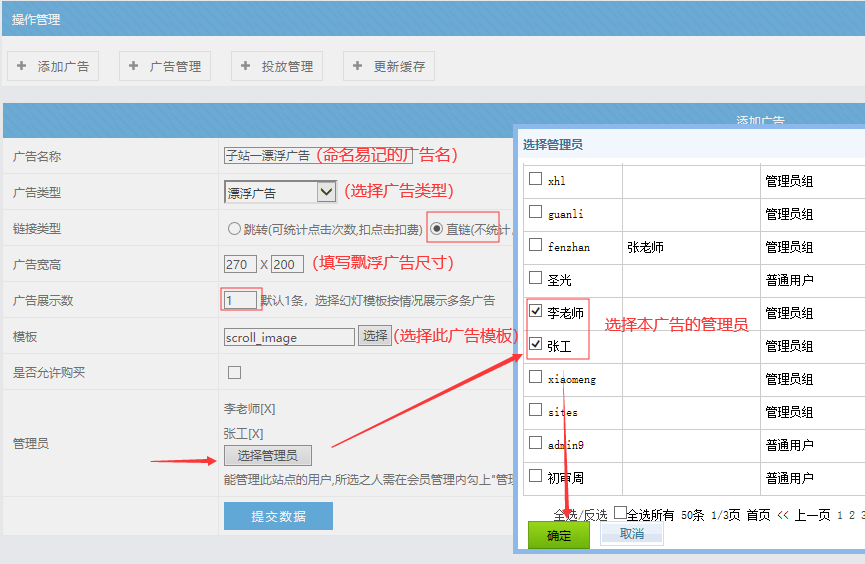Click the ad height field showing 200
The width and height of the screenshot is (865, 564).
(287, 264)
